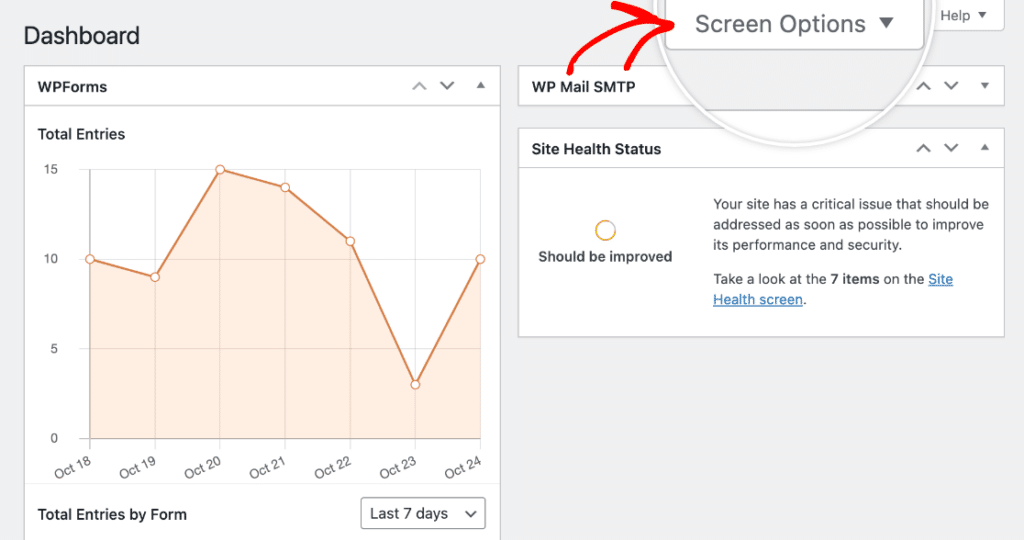This screenshot has width=1024, height=540.
Task: Click the Oct 18 data point
Action: 90,259
